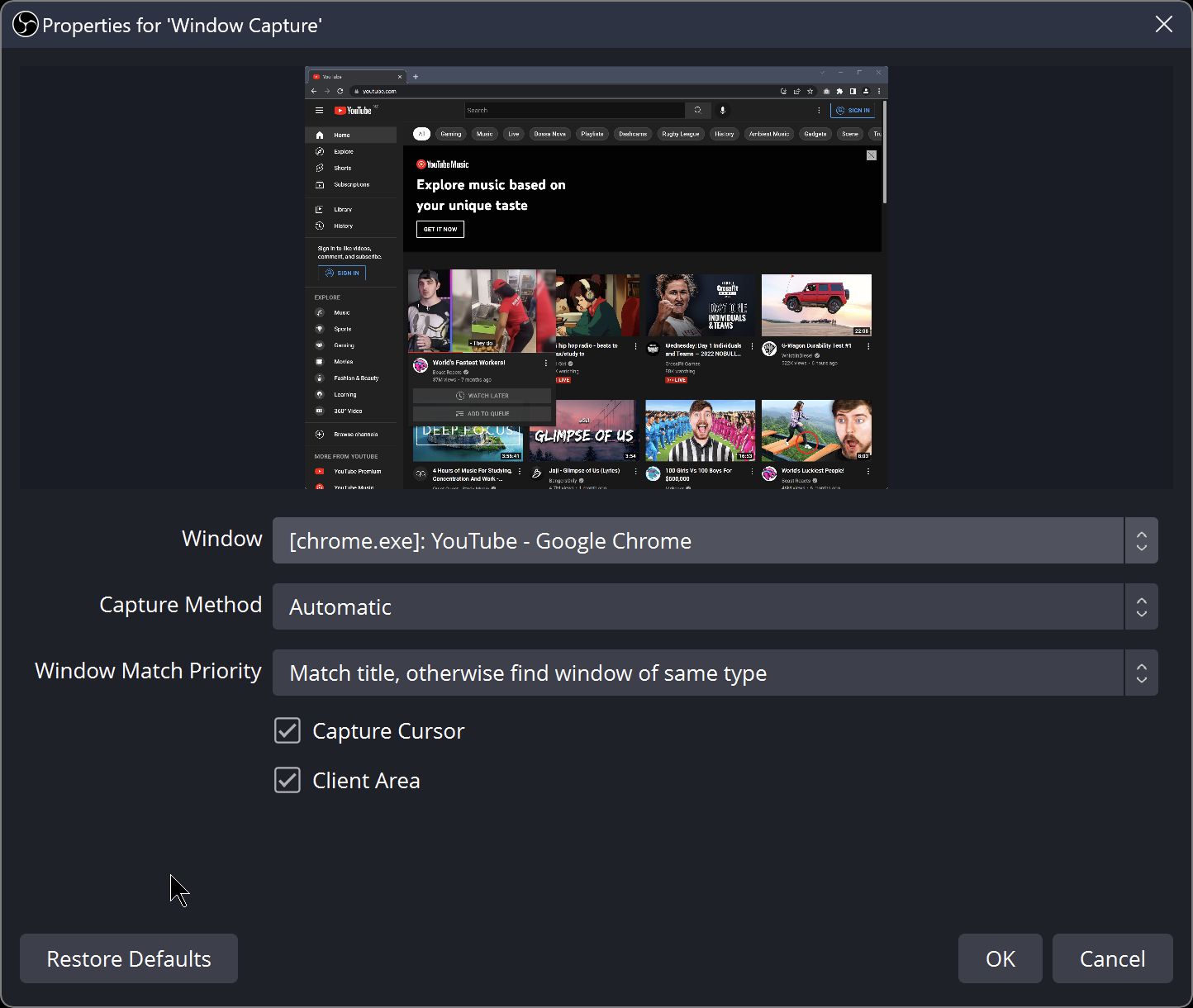The height and width of the screenshot is (1008, 1193).
Task: Click the Subscriptions icon in the sidebar
Action: click(320, 184)
